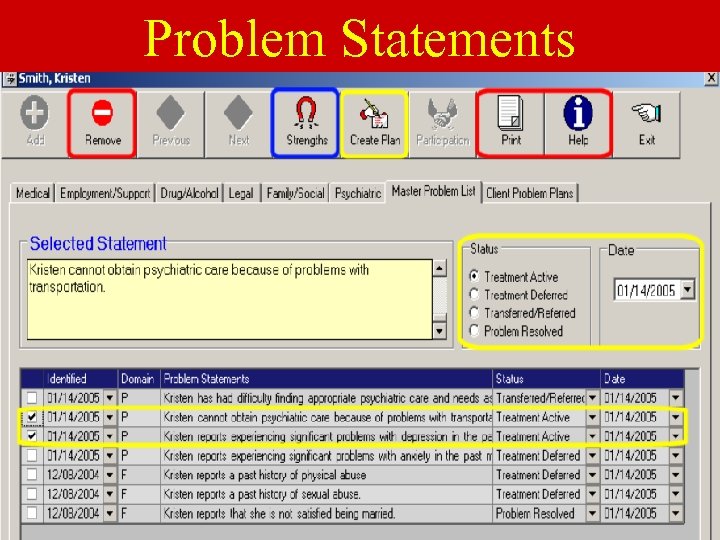Open Status dropdown for physical abuse row
The width and height of the screenshot is (720, 540).
coord(592,474)
